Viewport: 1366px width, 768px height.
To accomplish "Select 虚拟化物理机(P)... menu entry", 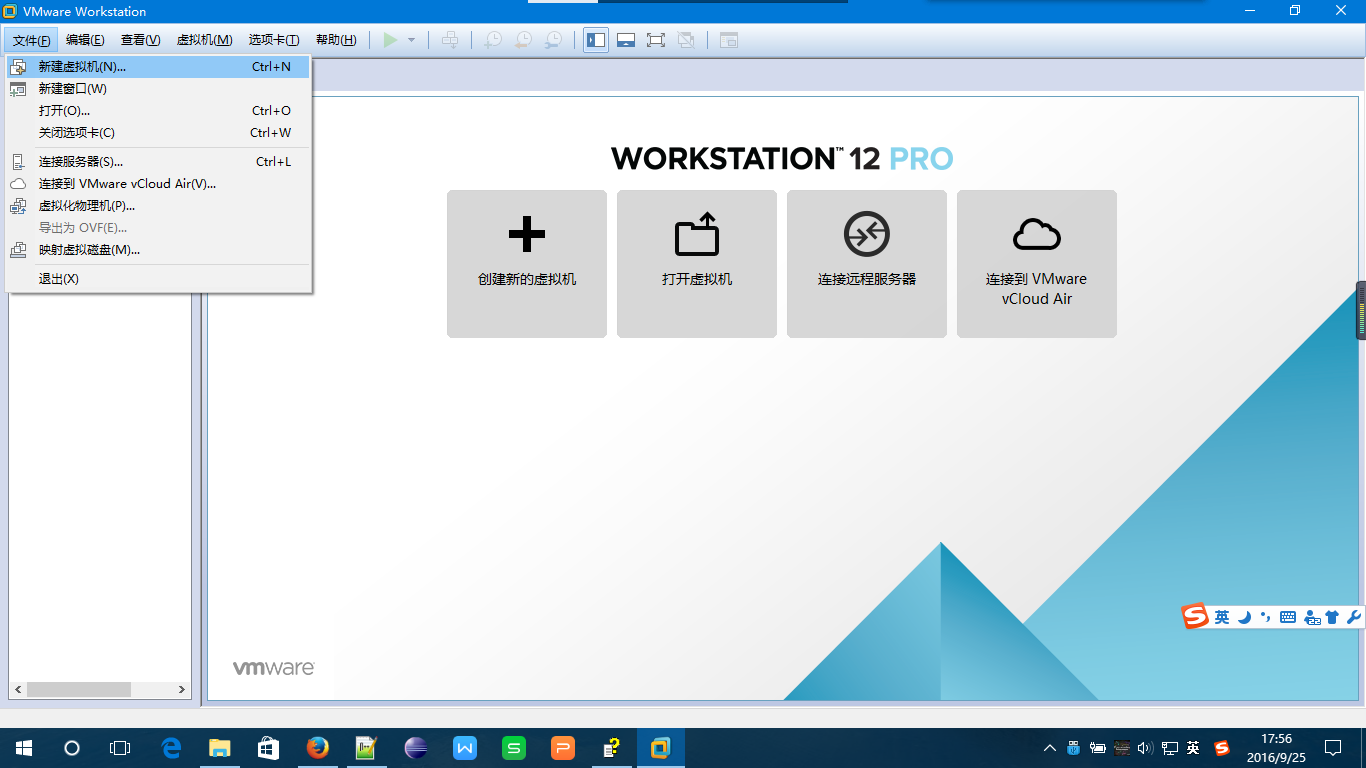I will tap(158, 206).
